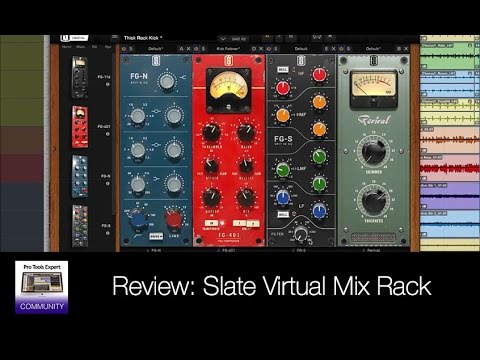
Task: Expand the preset chevron left of Save As
Action: click(223, 39)
